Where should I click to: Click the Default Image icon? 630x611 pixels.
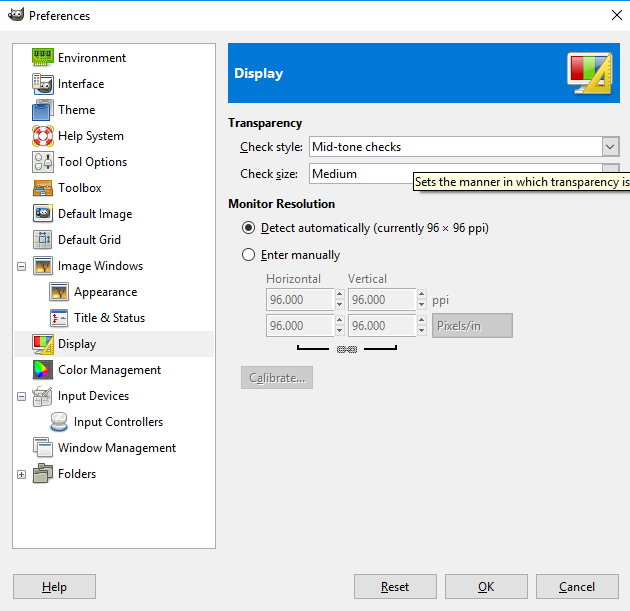click(x=43, y=214)
